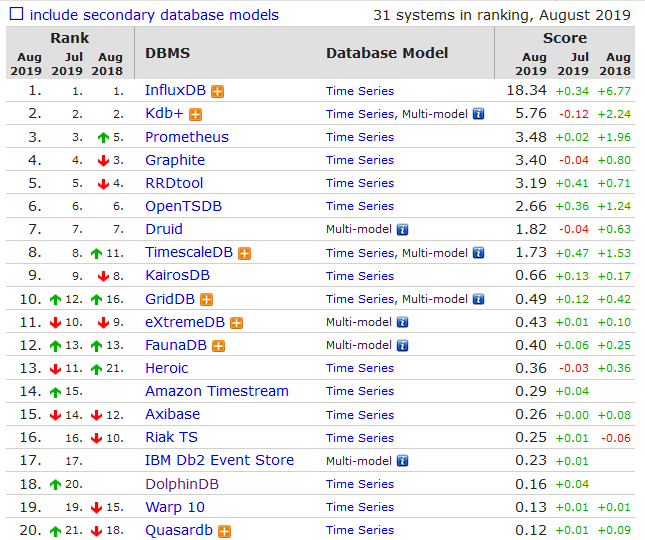This screenshot has height=540, width=645.
Task: Click the Kdb+ score change -0.12
Action: (574, 114)
